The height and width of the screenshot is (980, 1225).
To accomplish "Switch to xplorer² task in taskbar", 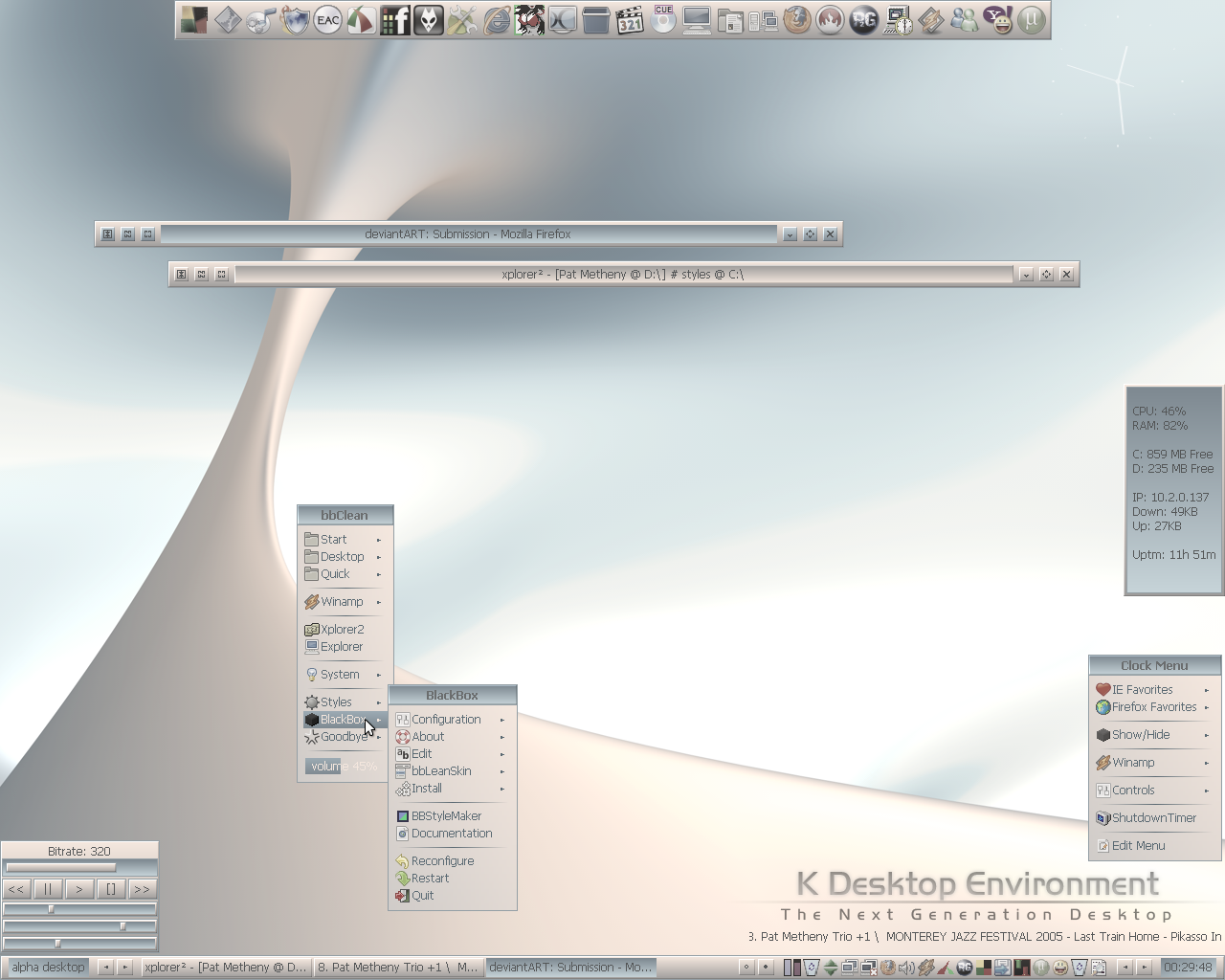I will pyautogui.click(x=225, y=968).
